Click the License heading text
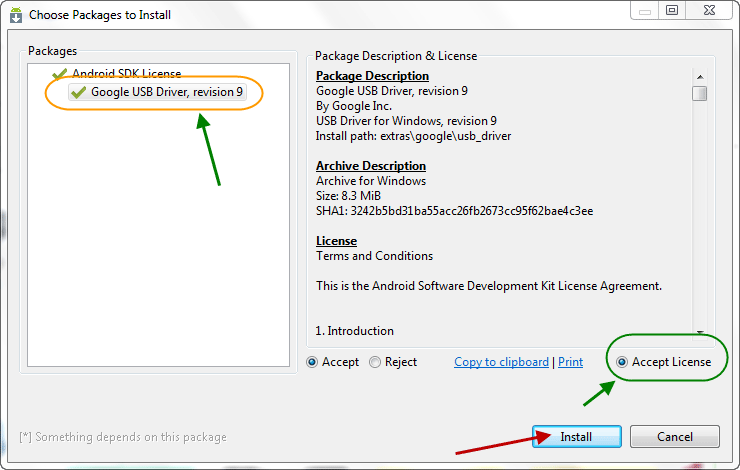This screenshot has height=470, width=740. tap(336, 241)
